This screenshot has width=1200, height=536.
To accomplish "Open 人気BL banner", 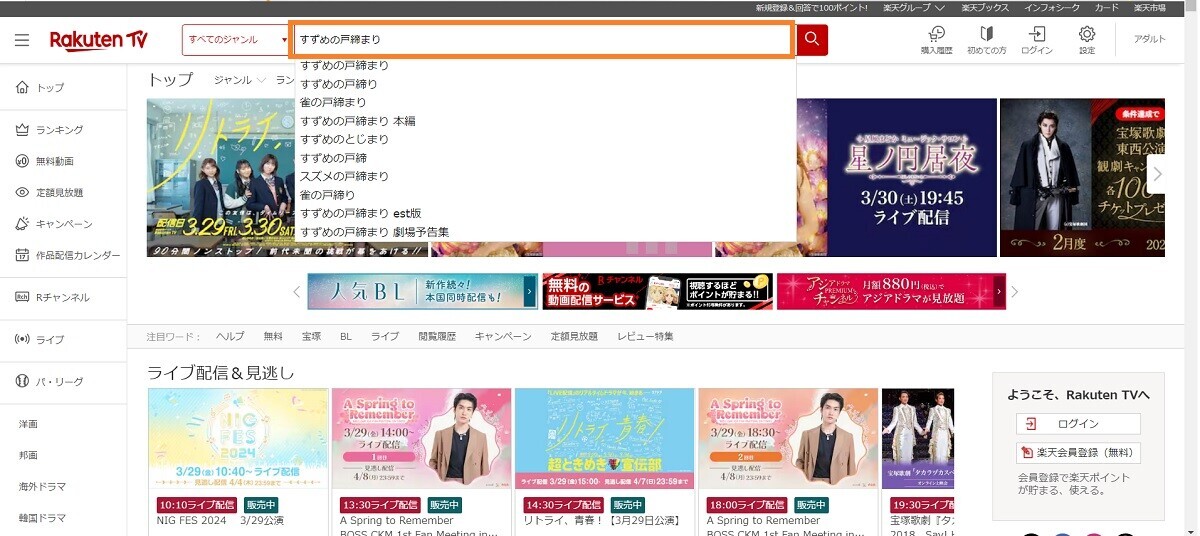I will coord(423,291).
